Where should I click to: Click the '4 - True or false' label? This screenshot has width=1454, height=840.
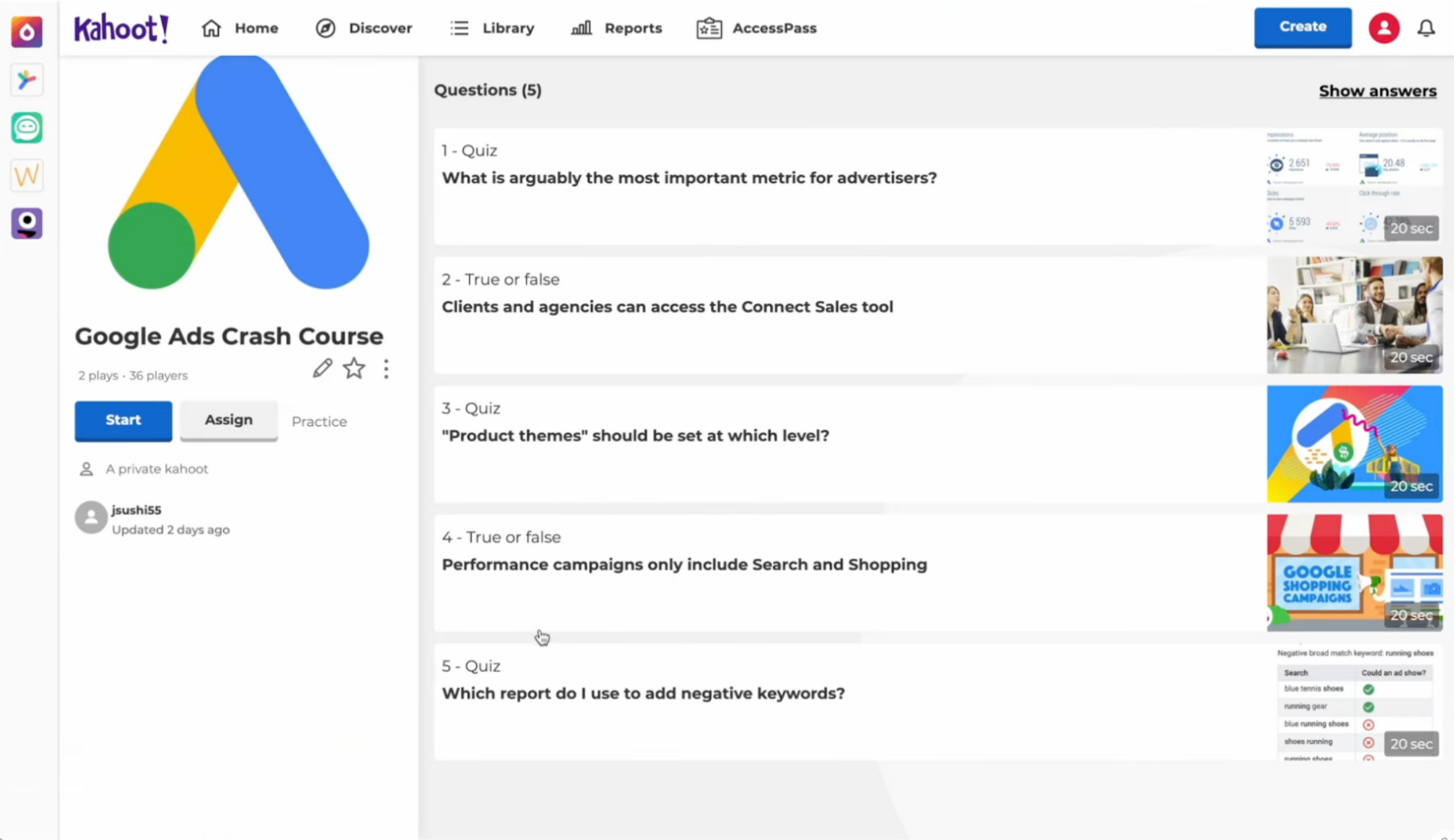point(502,537)
